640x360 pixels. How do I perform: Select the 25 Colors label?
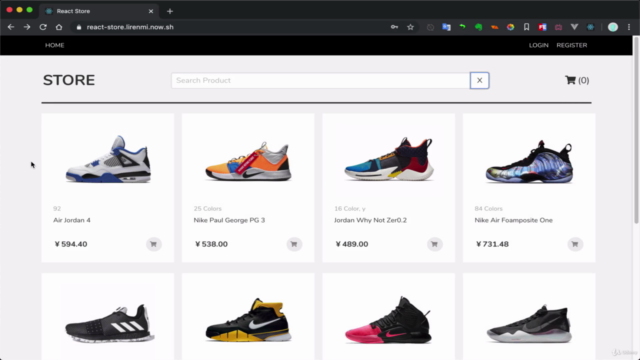pyautogui.click(x=207, y=209)
